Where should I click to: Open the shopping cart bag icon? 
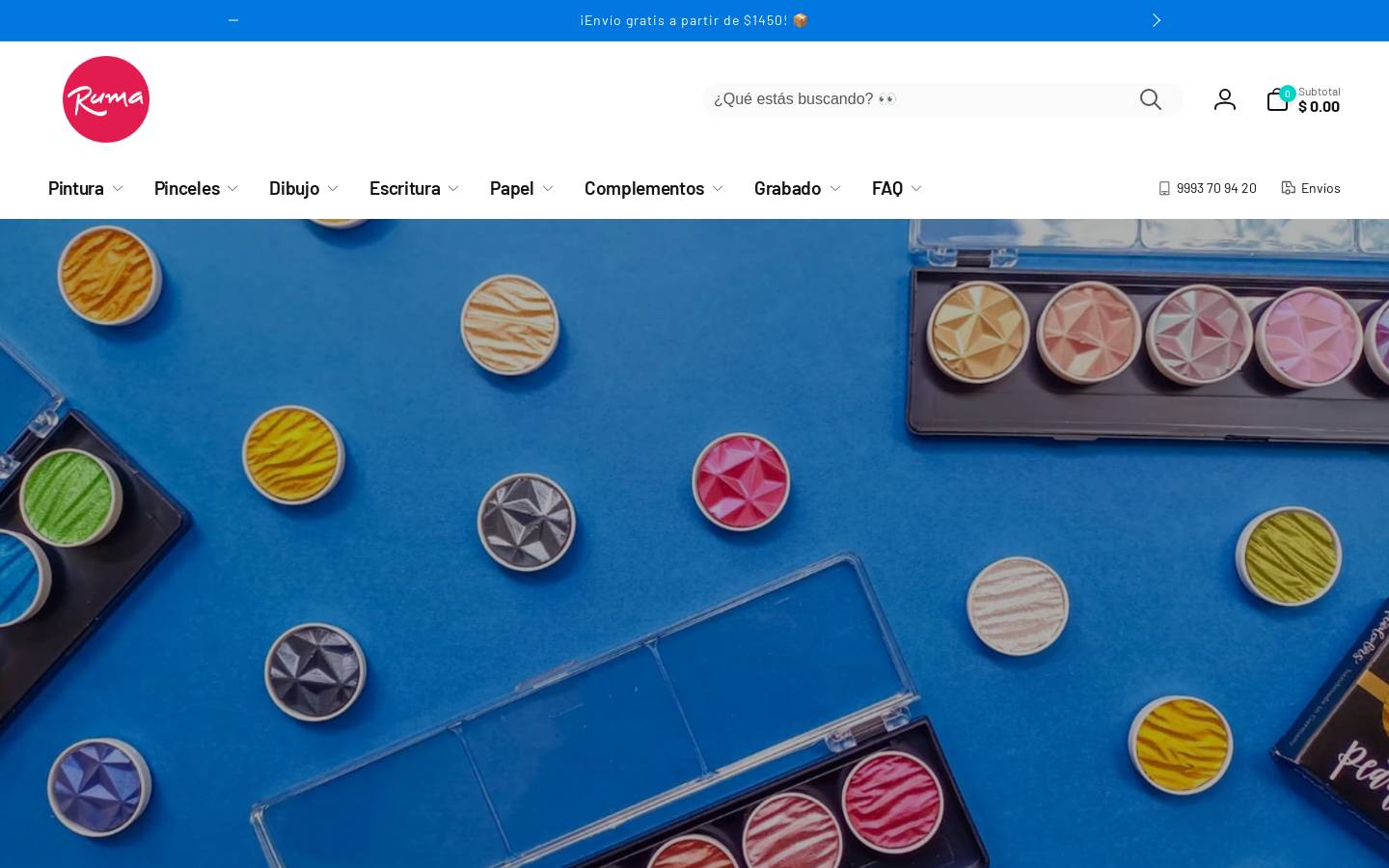(1277, 100)
